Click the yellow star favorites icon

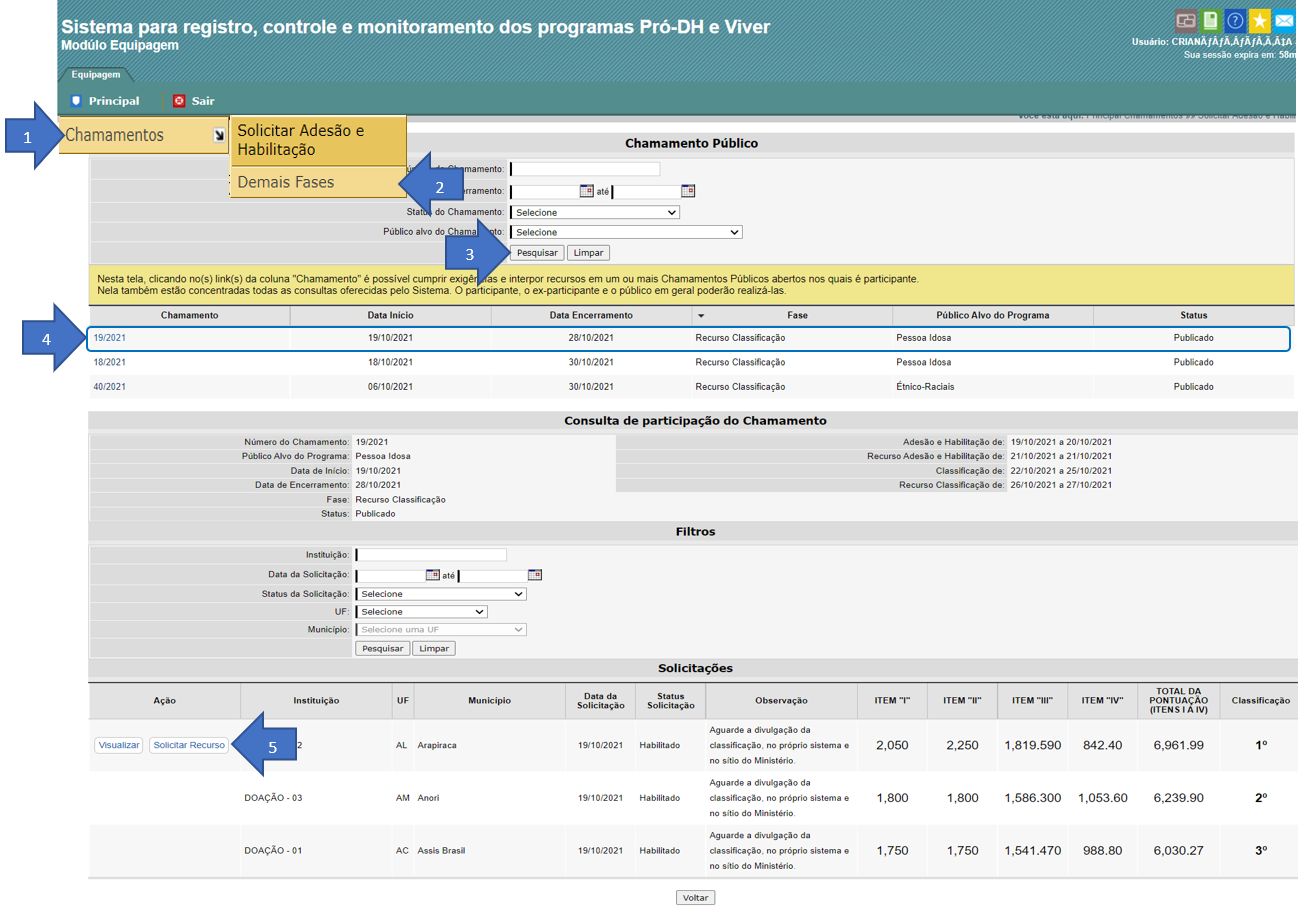coord(1260,20)
